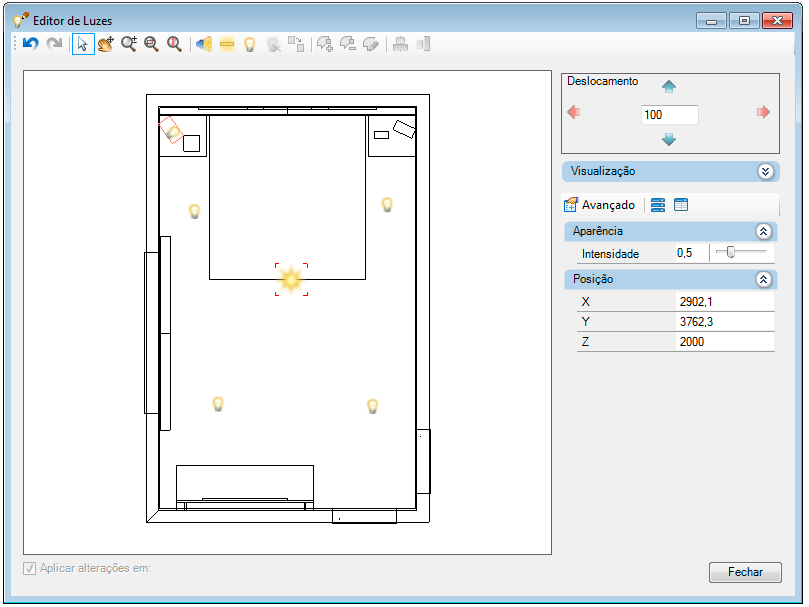This screenshot has width=809, height=607.
Task: Click the edit group pencil icon
Action: pos(371,44)
